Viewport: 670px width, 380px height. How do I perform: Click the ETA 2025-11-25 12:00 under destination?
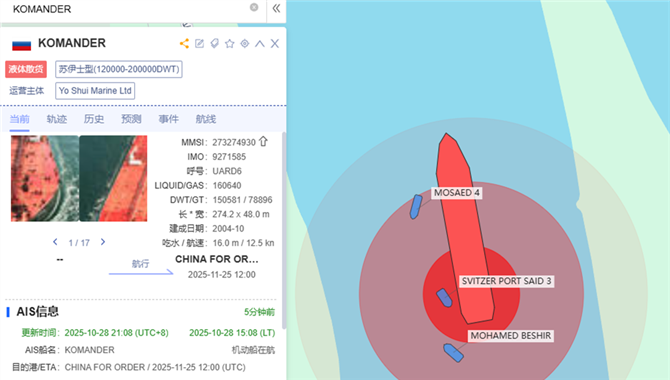click(x=222, y=275)
